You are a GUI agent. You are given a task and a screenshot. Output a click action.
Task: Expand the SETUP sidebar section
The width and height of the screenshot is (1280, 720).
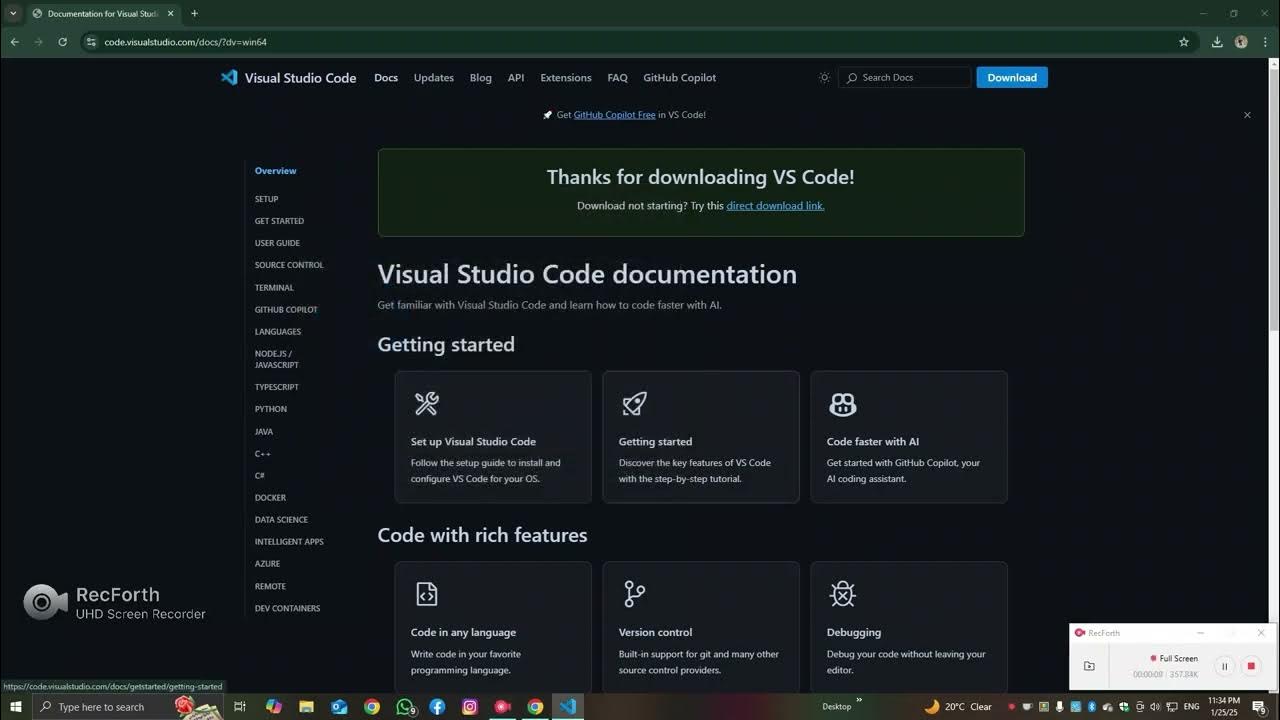click(x=267, y=199)
